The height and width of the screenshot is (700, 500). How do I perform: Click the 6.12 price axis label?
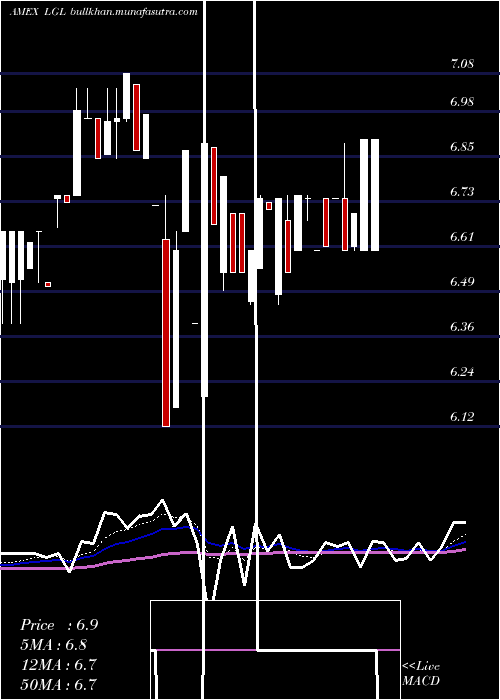click(x=462, y=417)
